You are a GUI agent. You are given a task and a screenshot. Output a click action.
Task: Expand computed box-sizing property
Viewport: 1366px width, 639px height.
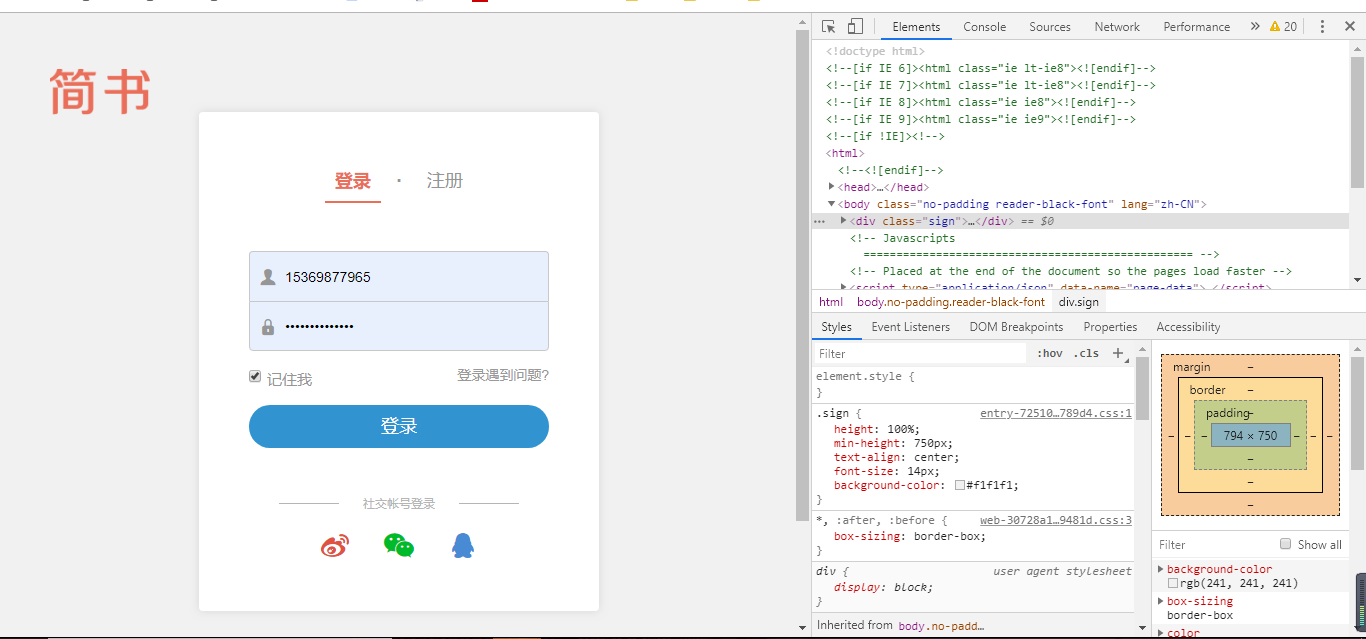(1161, 601)
